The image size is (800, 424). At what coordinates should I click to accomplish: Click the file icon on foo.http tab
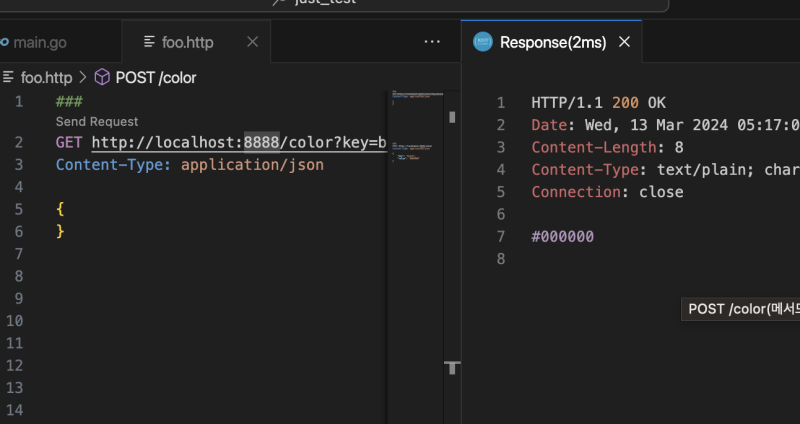point(150,42)
